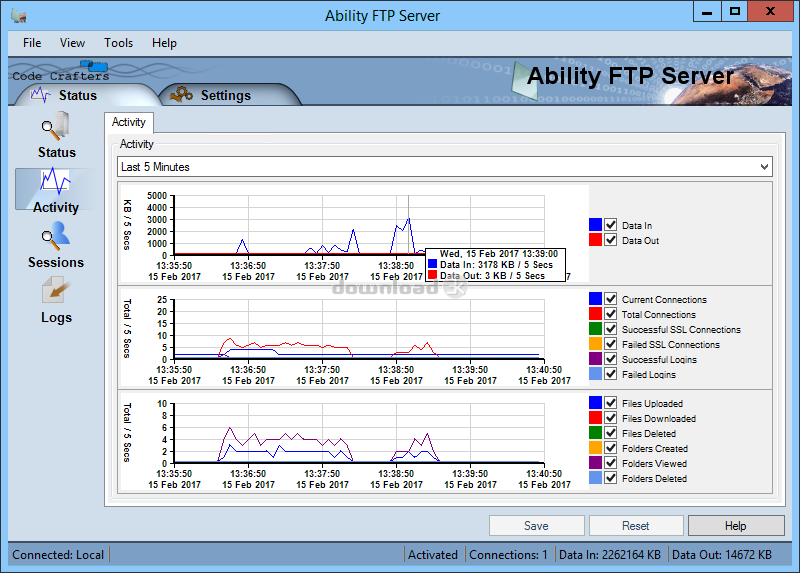The image size is (800, 573).
Task: Click the waveform icon on the Status tab
Action: pos(41,95)
